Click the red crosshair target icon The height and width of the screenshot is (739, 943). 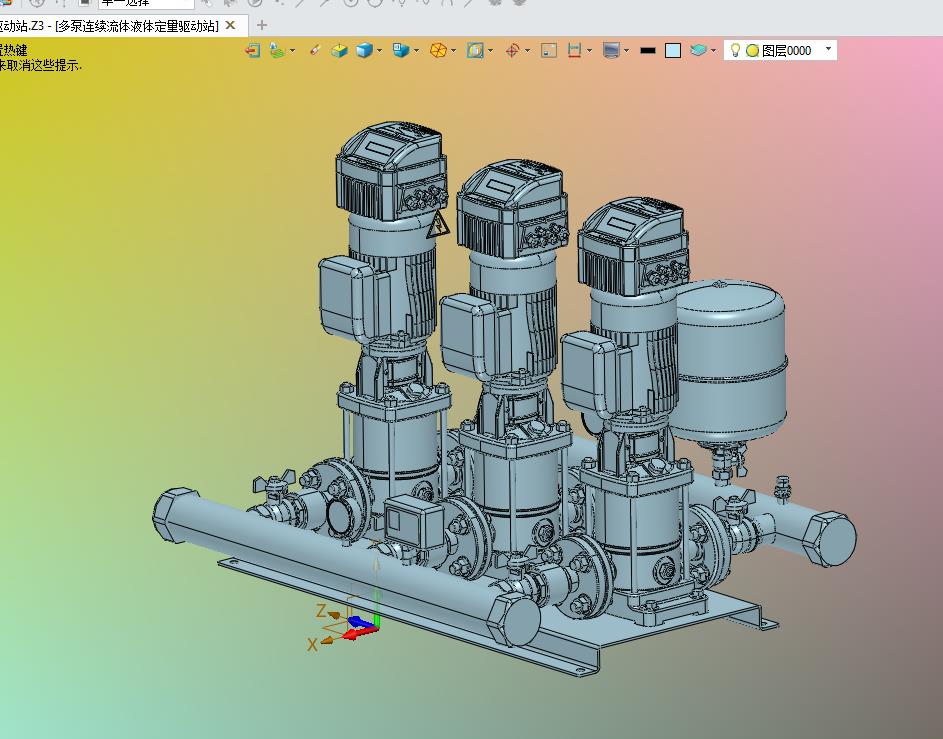pos(512,51)
